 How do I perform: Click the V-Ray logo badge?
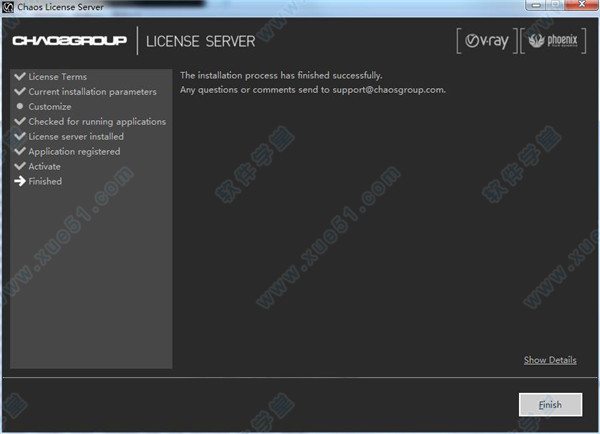485,41
